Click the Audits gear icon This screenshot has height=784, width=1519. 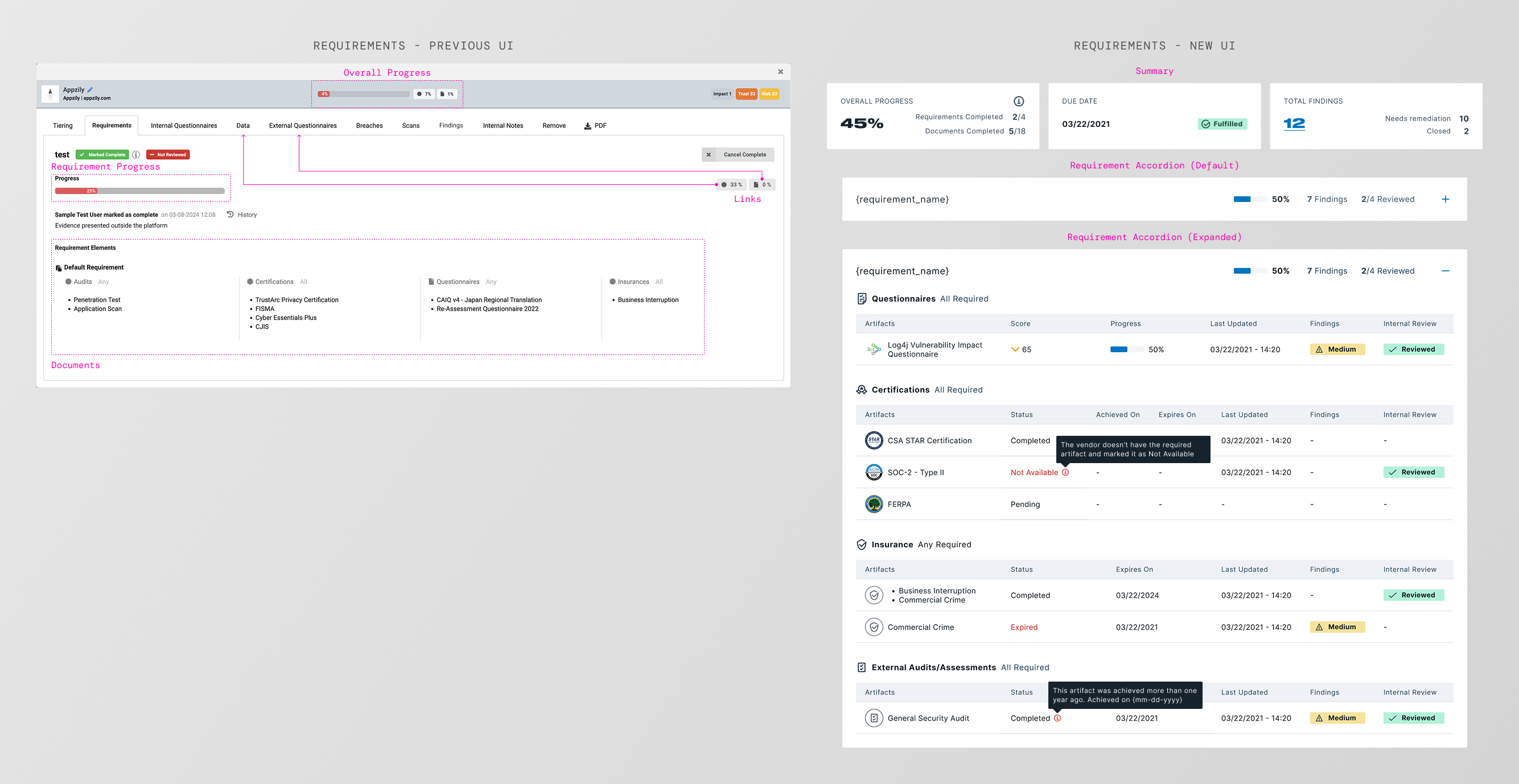click(x=68, y=282)
